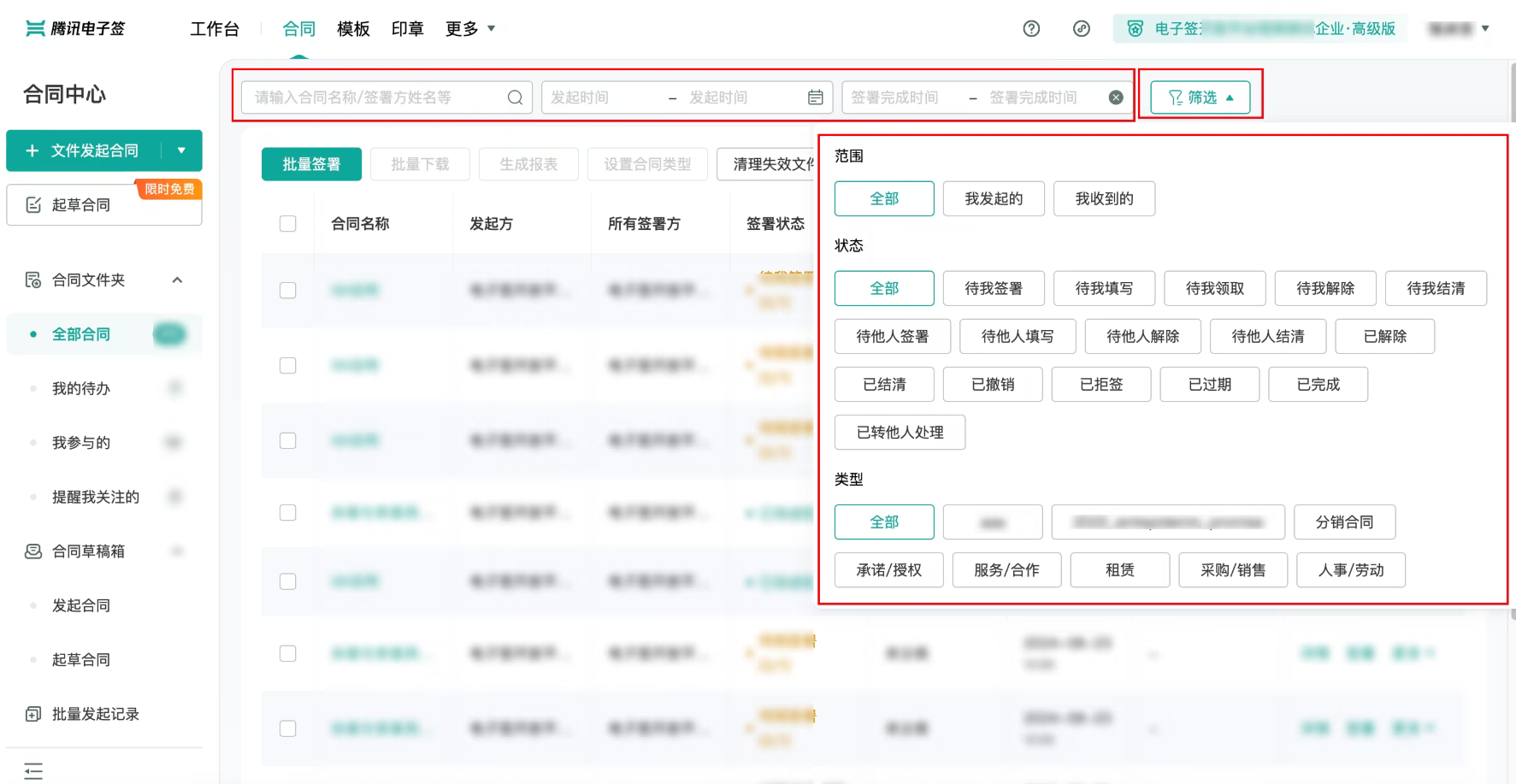Click the 批量下载 button
Image resolution: width=1516 pixels, height=784 pixels.
tap(420, 164)
